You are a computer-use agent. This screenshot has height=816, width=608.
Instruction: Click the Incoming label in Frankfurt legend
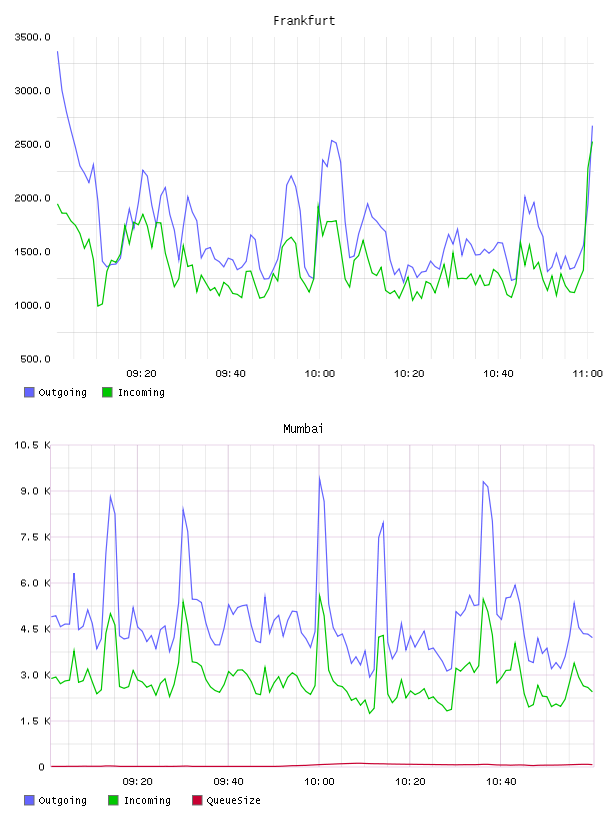coord(141,392)
